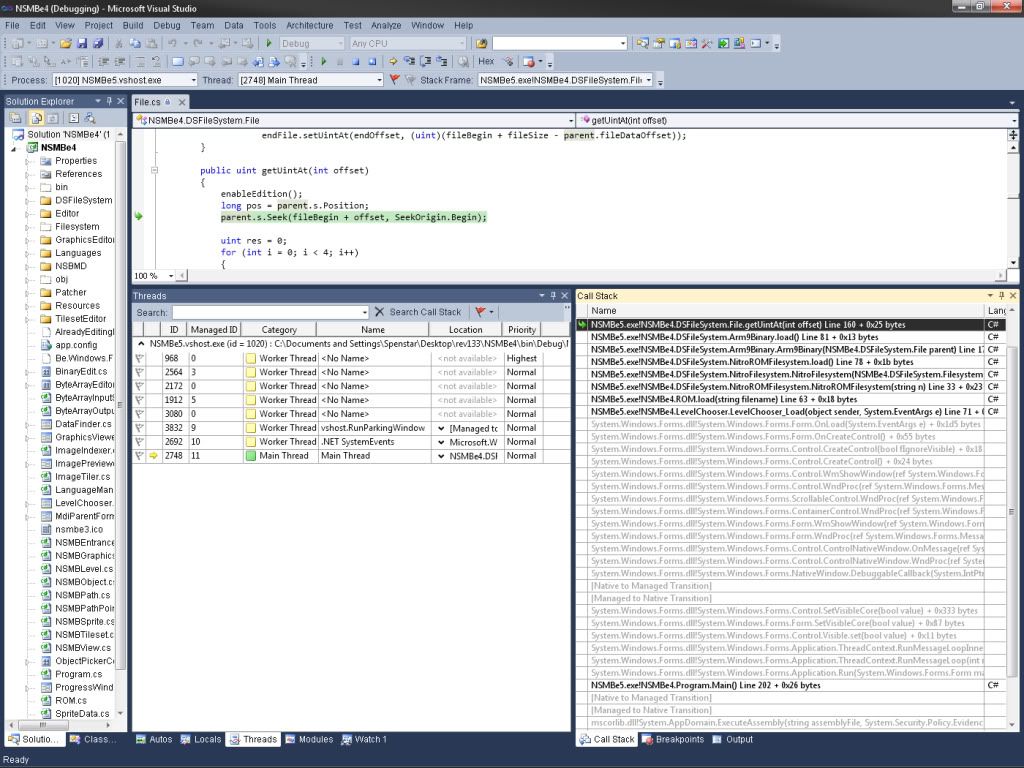Clear the Threads search with X icon

379,312
